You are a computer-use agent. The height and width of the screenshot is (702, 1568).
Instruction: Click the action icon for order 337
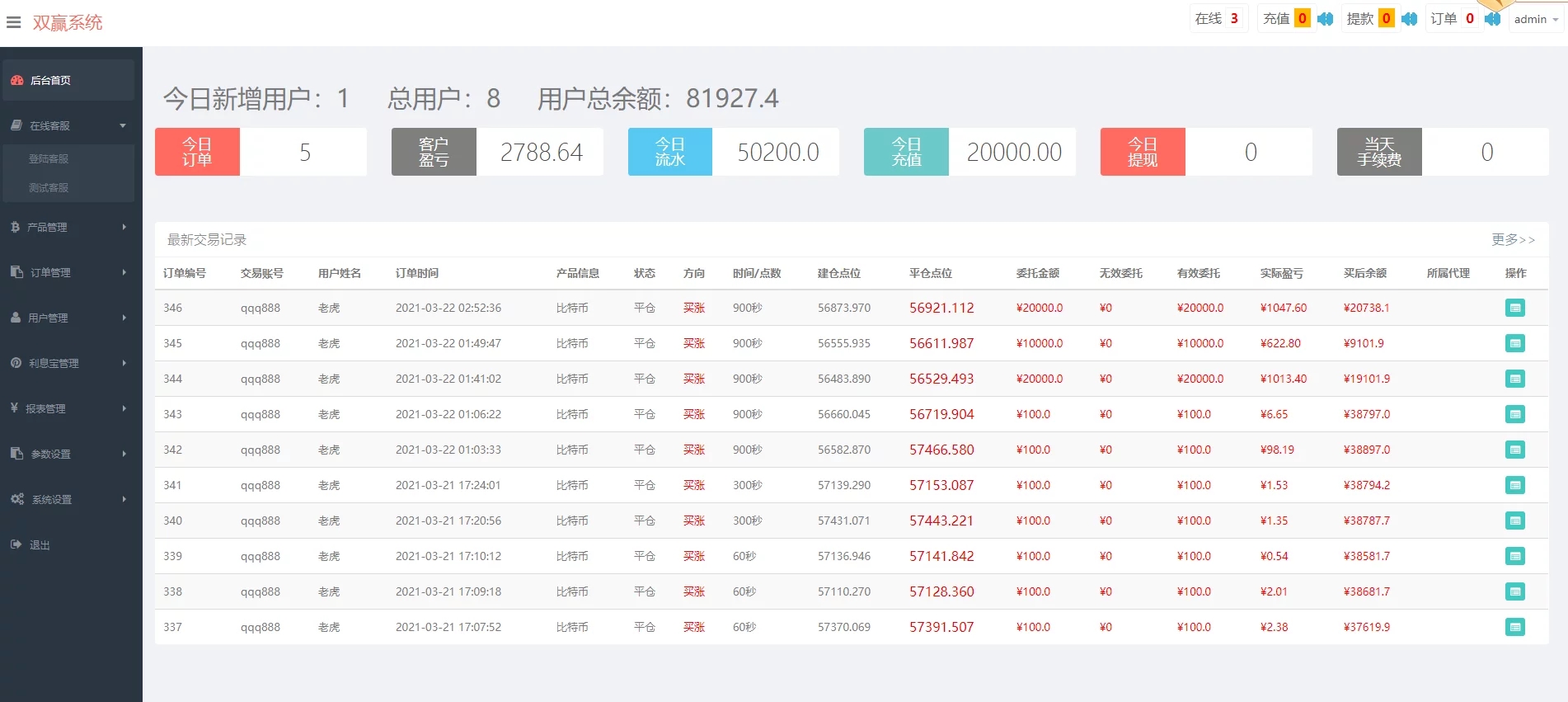pyautogui.click(x=1514, y=627)
